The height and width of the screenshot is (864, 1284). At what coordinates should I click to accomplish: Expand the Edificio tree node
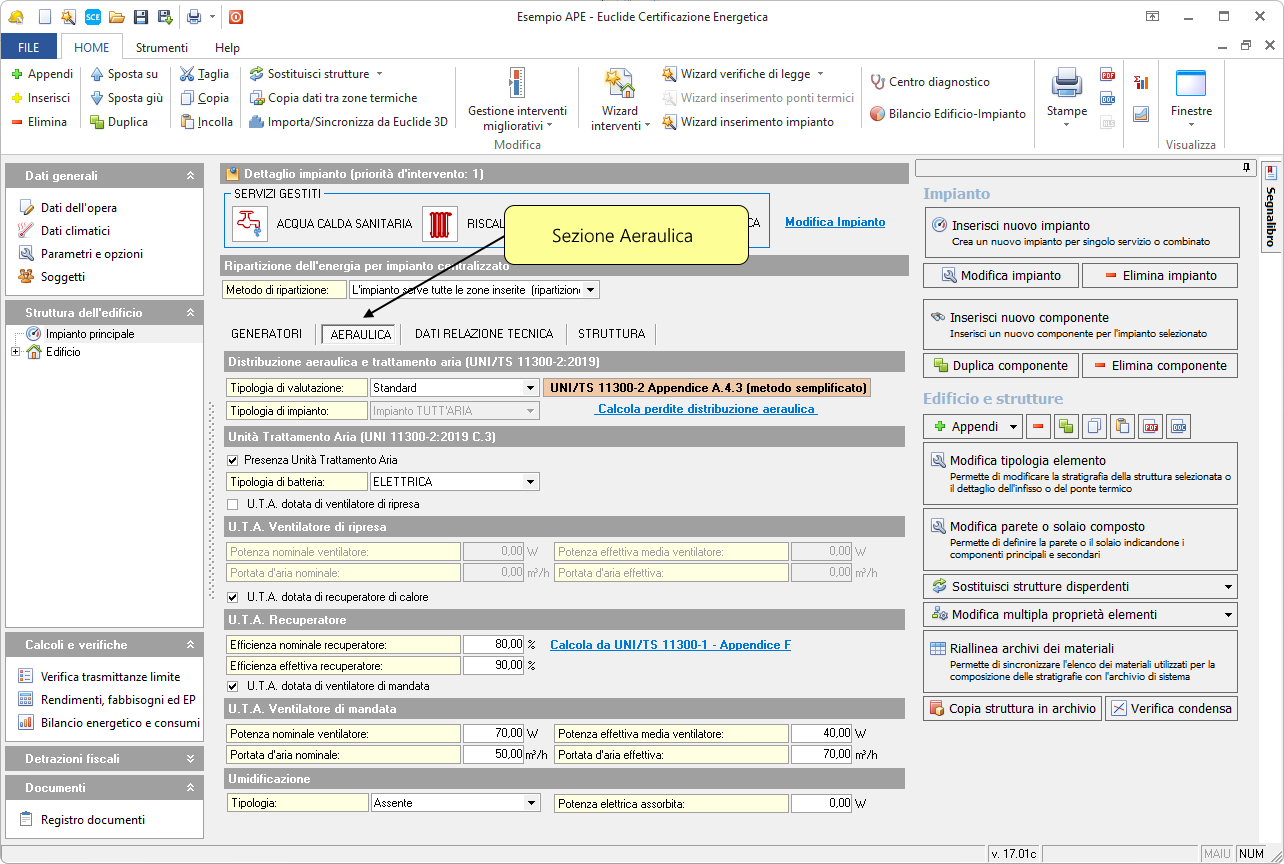pos(15,352)
